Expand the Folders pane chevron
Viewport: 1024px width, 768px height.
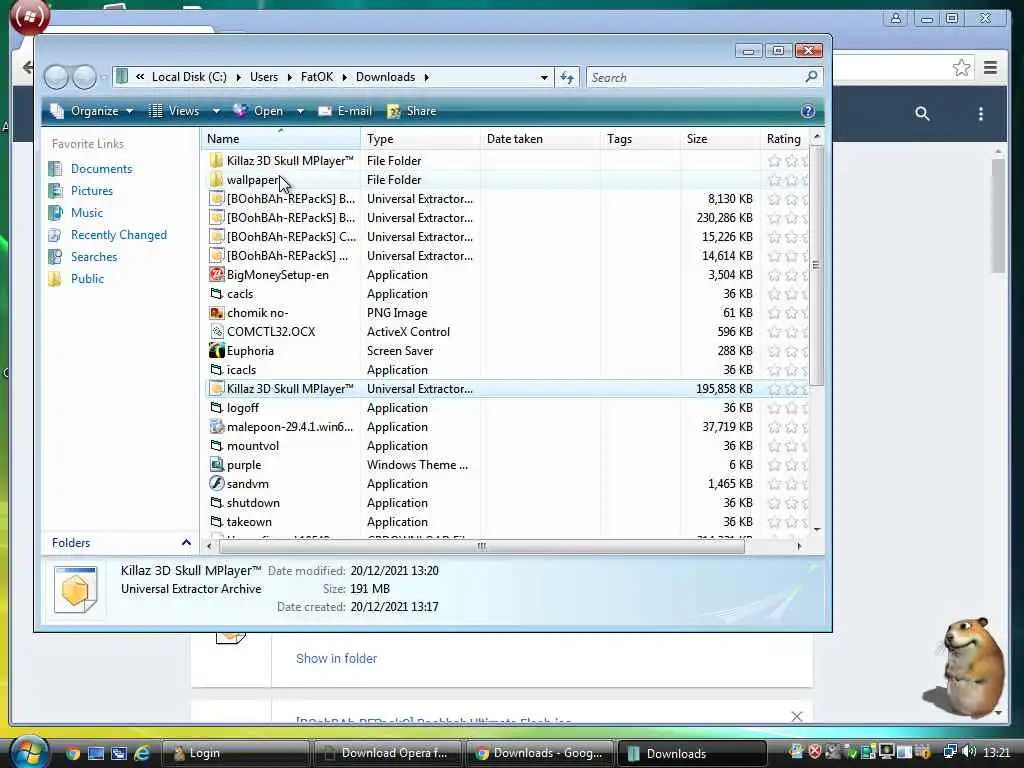coord(186,543)
